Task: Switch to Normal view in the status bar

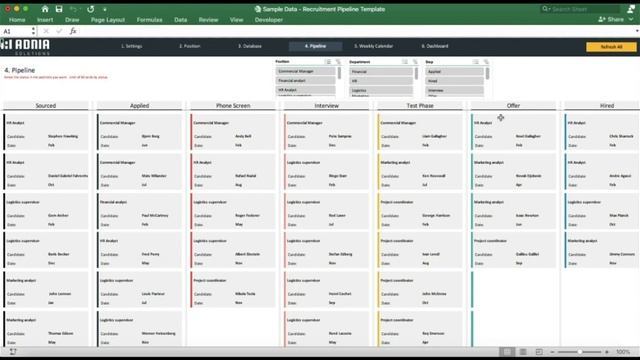Action: pyautogui.click(x=507, y=352)
